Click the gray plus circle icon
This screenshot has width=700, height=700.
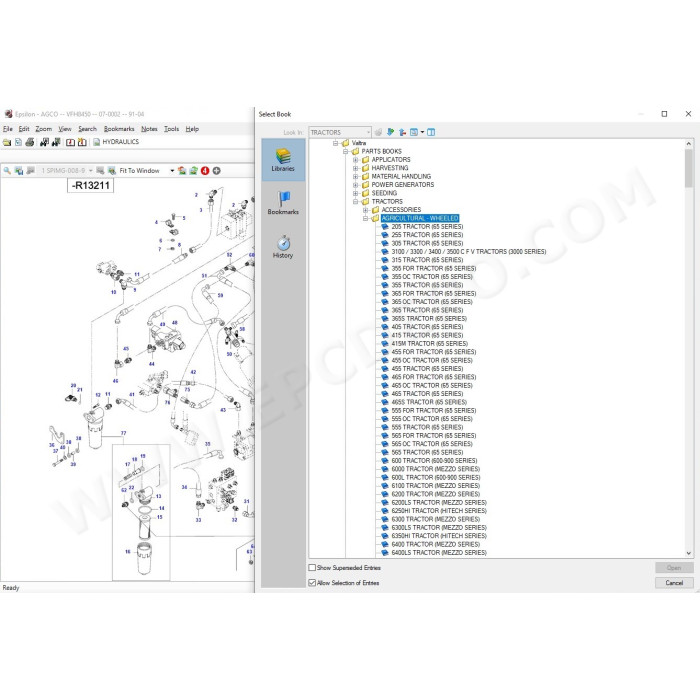217,171
